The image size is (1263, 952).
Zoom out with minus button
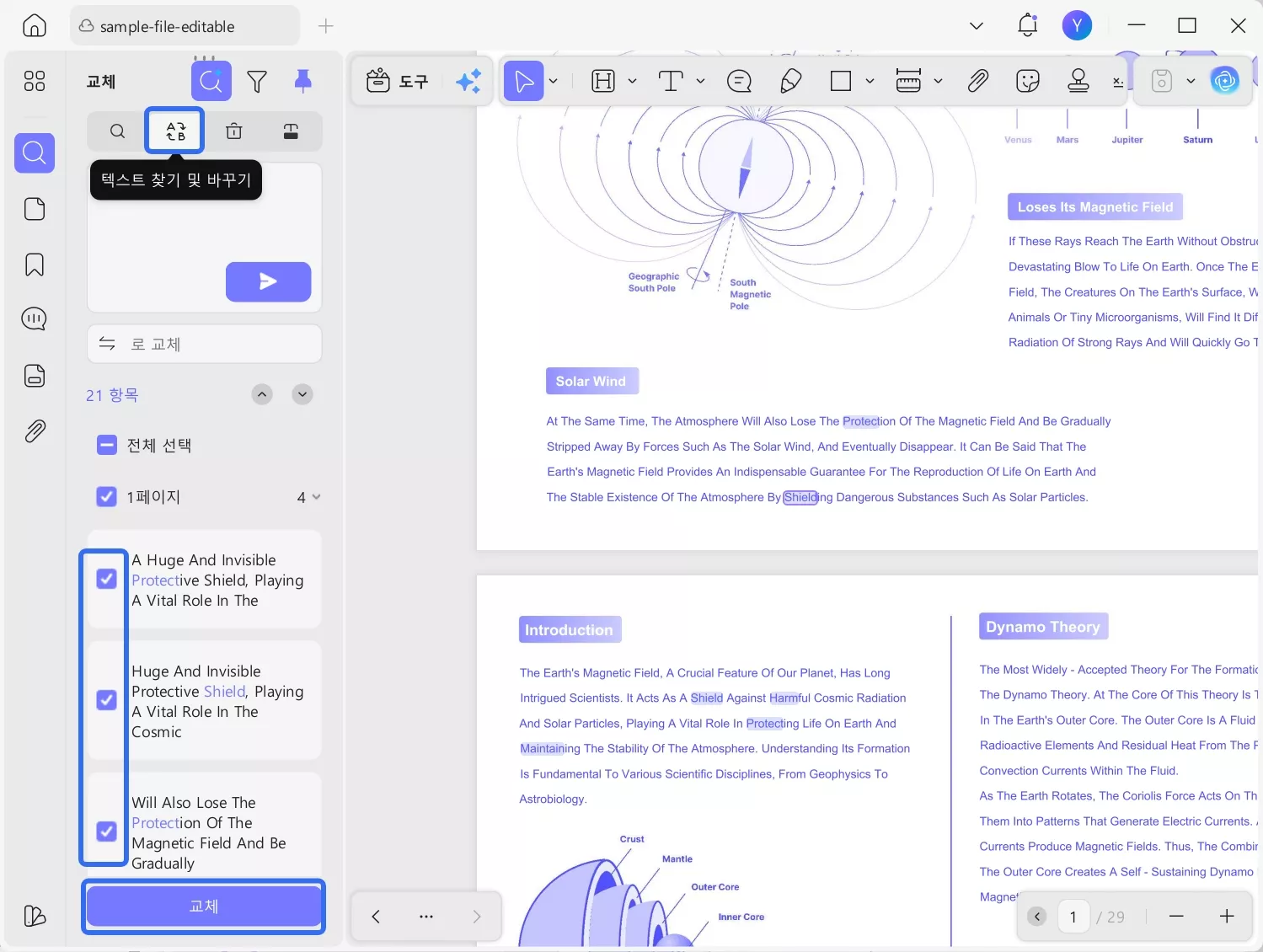click(x=1176, y=917)
